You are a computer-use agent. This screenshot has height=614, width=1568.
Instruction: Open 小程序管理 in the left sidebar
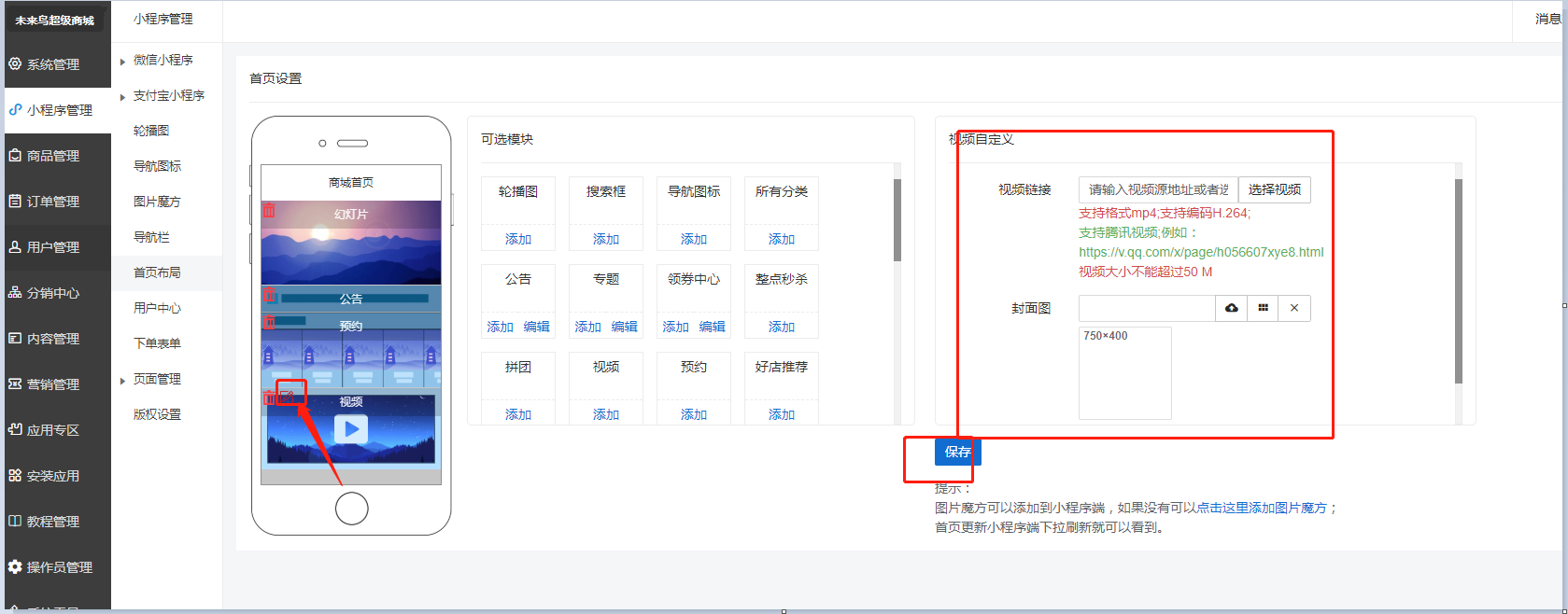58,110
